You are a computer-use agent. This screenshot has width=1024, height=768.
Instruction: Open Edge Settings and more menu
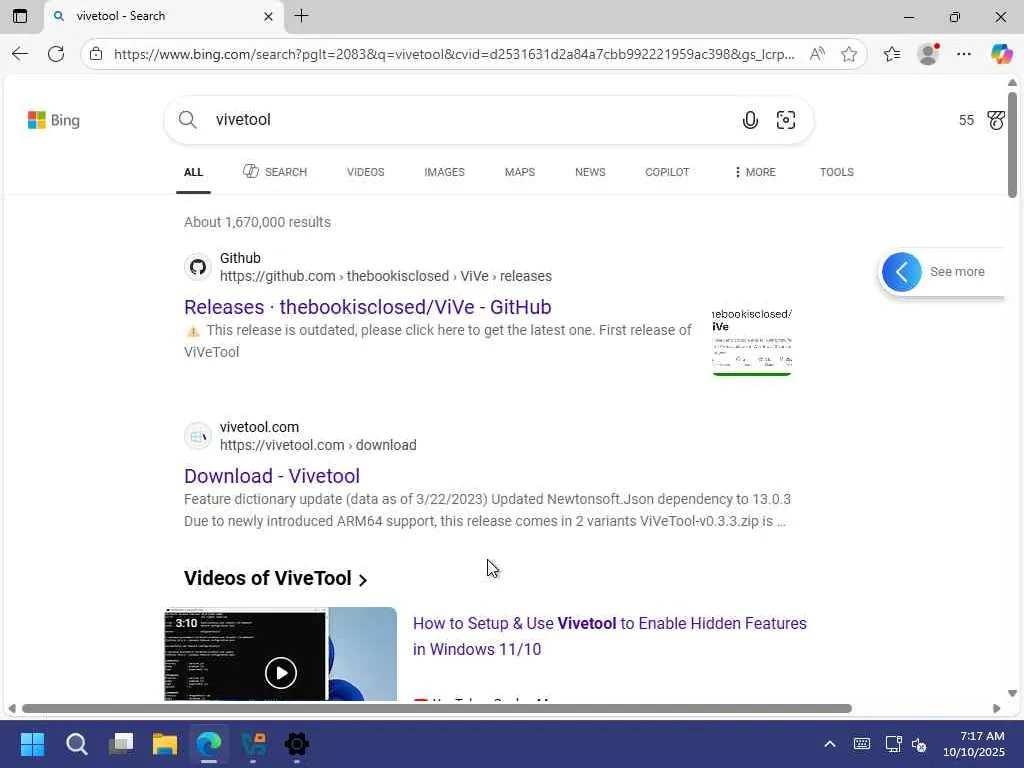pyautogui.click(x=964, y=54)
